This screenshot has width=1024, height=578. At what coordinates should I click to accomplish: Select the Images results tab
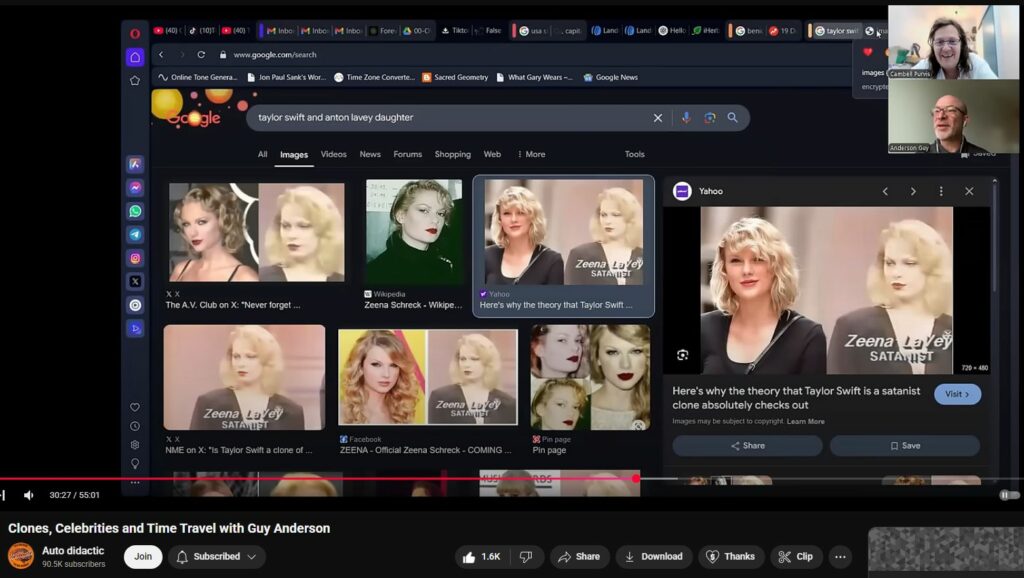tap(294, 155)
